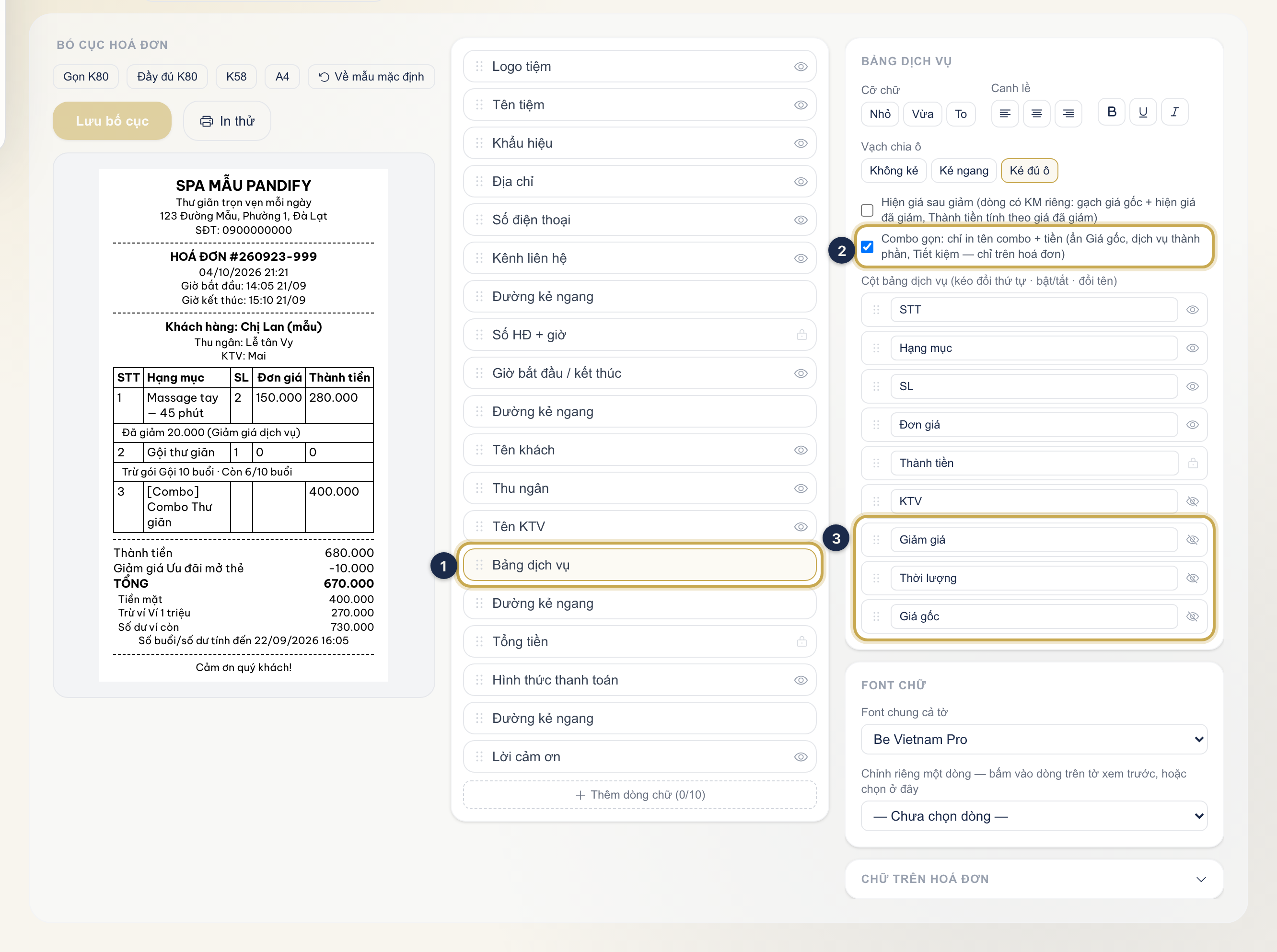Click drag handle of STT column row

(876, 310)
